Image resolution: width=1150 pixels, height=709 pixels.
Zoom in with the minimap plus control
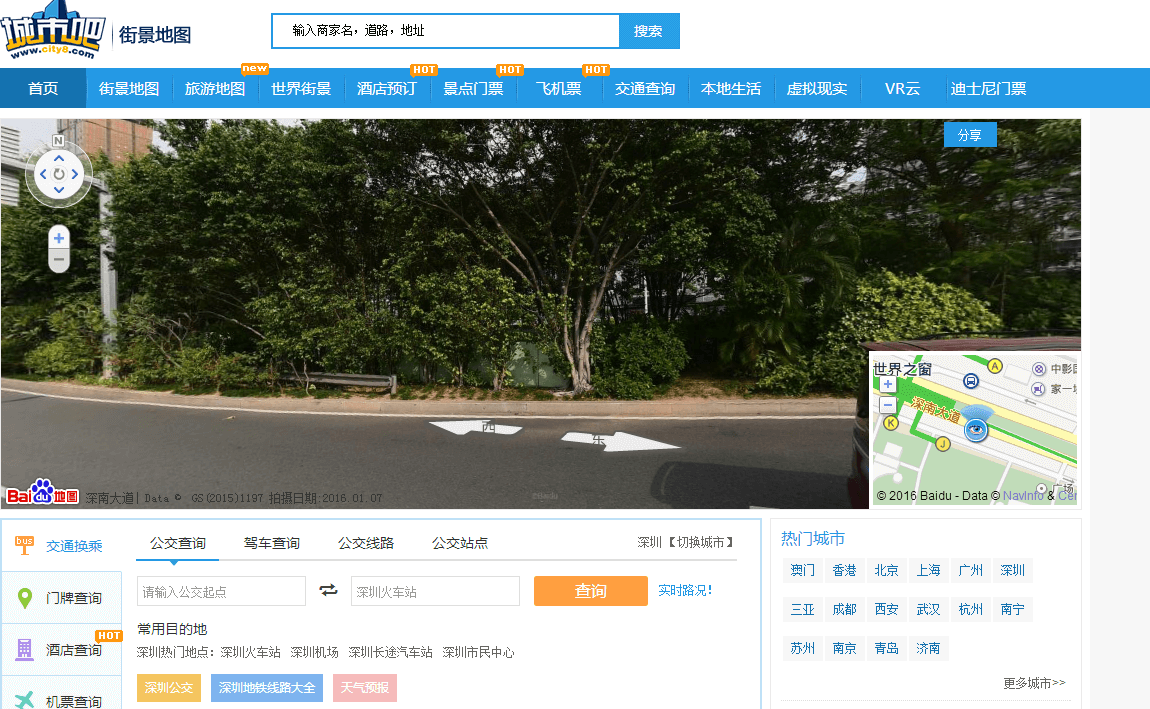point(887,383)
